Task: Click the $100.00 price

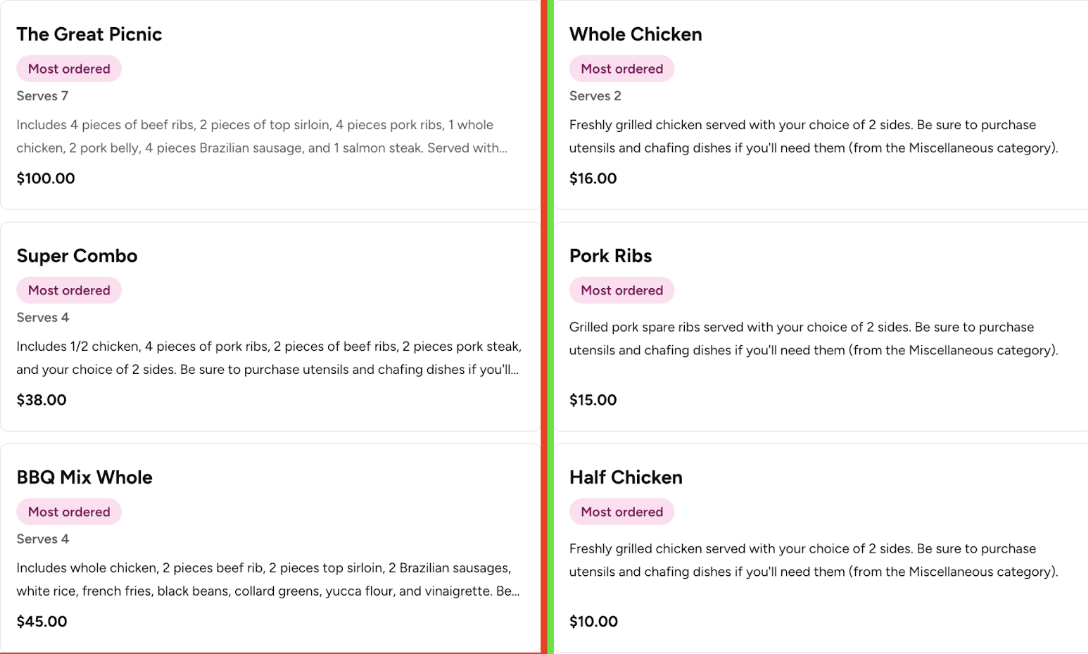Action: [46, 179]
